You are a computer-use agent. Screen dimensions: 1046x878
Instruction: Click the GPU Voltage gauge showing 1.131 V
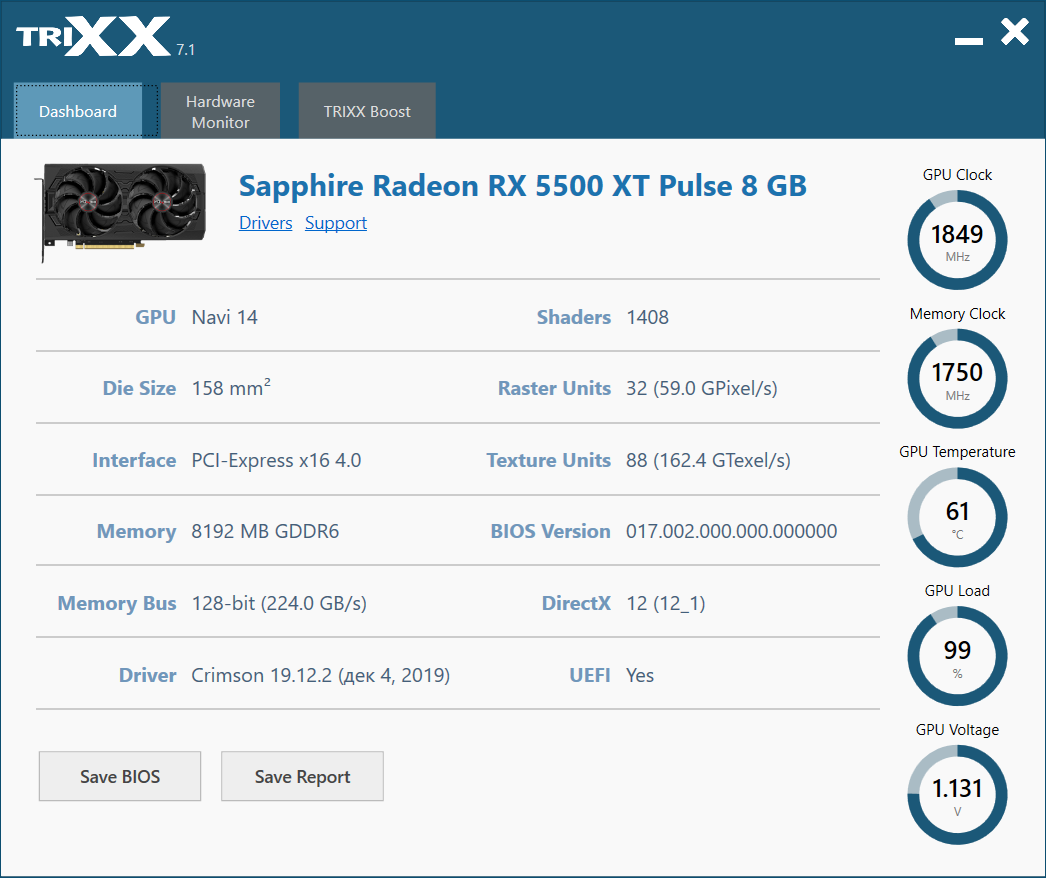coord(957,795)
